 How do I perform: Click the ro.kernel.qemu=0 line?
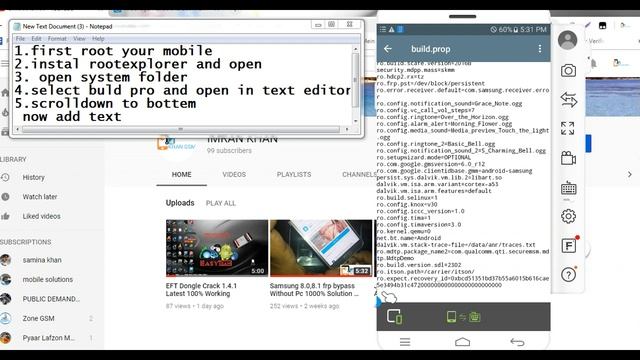[403, 231]
